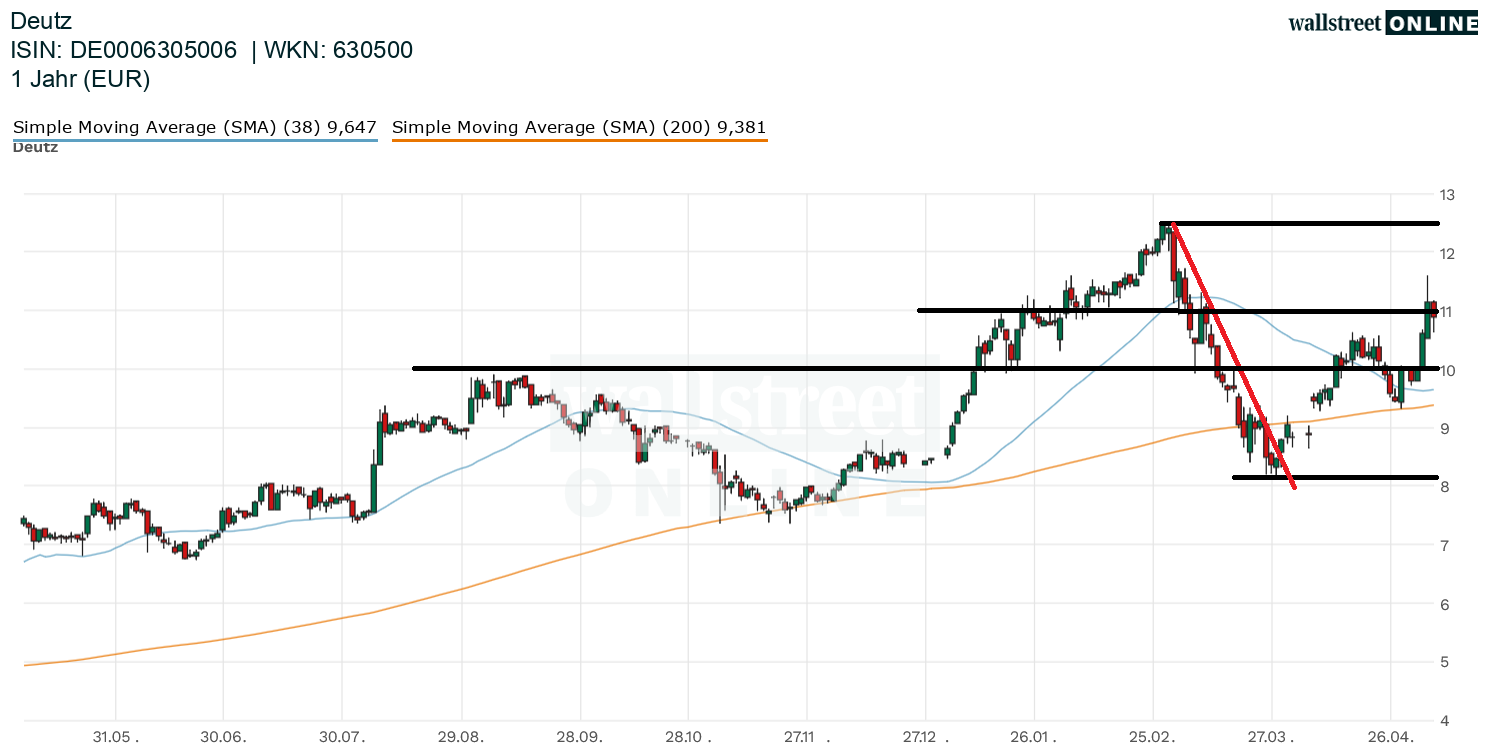1490x745 pixels.
Task: Select the Simple Moving Average (SMA) (200) legend entry
Action: tap(580, 127)
